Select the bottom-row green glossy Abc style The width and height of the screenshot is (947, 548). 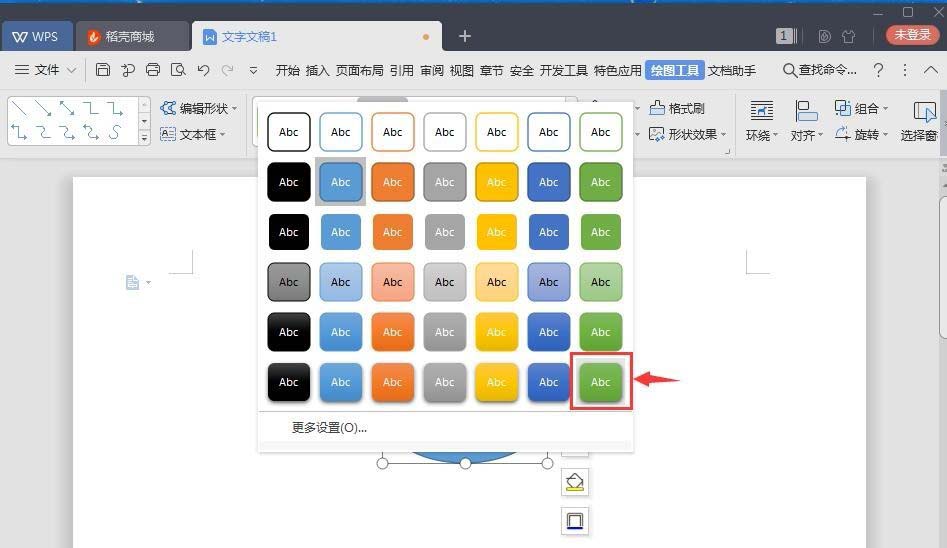600,382
